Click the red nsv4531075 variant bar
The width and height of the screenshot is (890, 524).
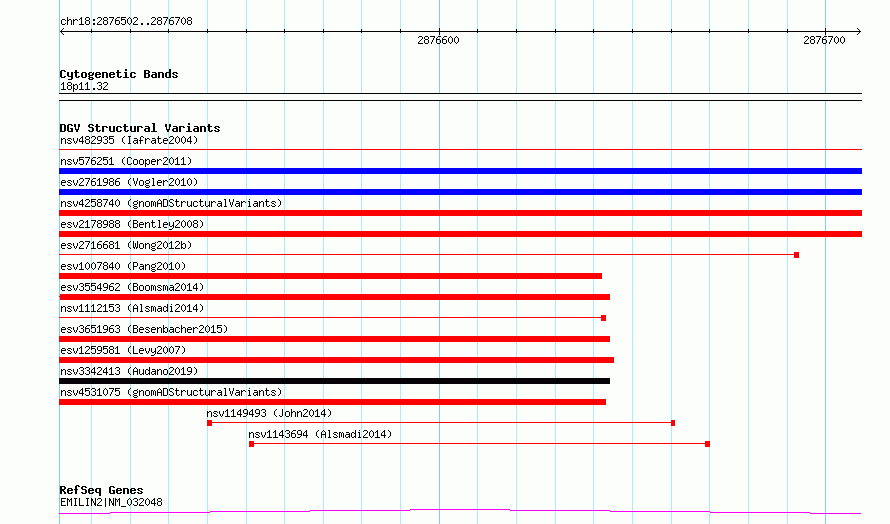[x=333, y=402]
